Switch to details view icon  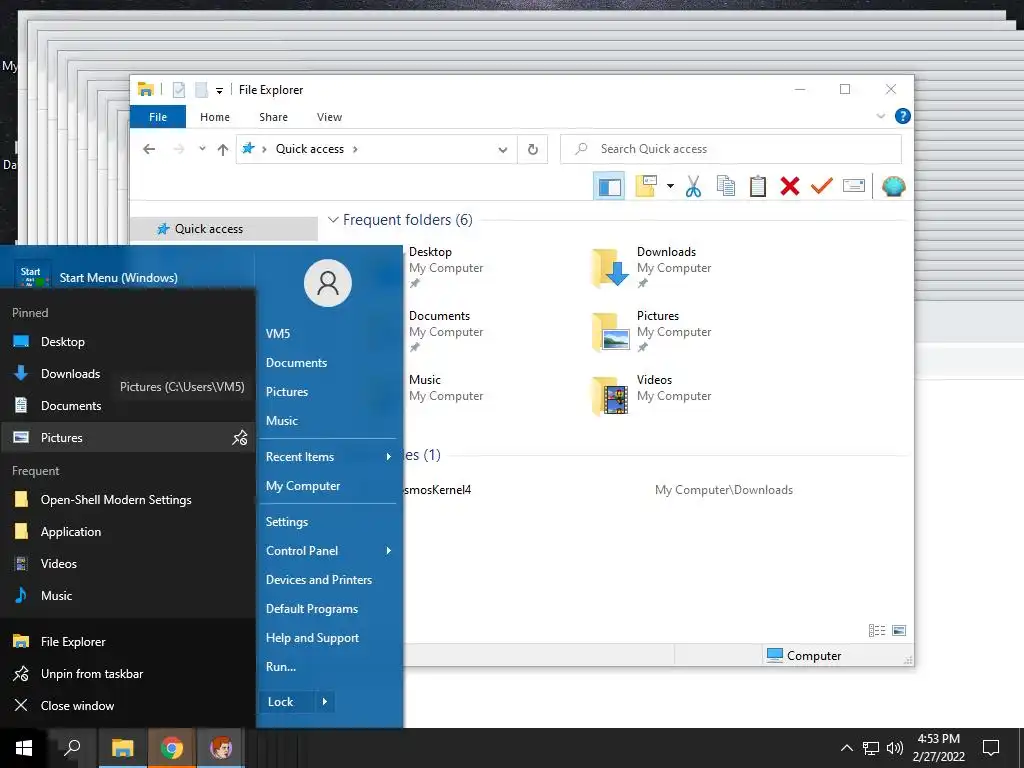[877, 630]
